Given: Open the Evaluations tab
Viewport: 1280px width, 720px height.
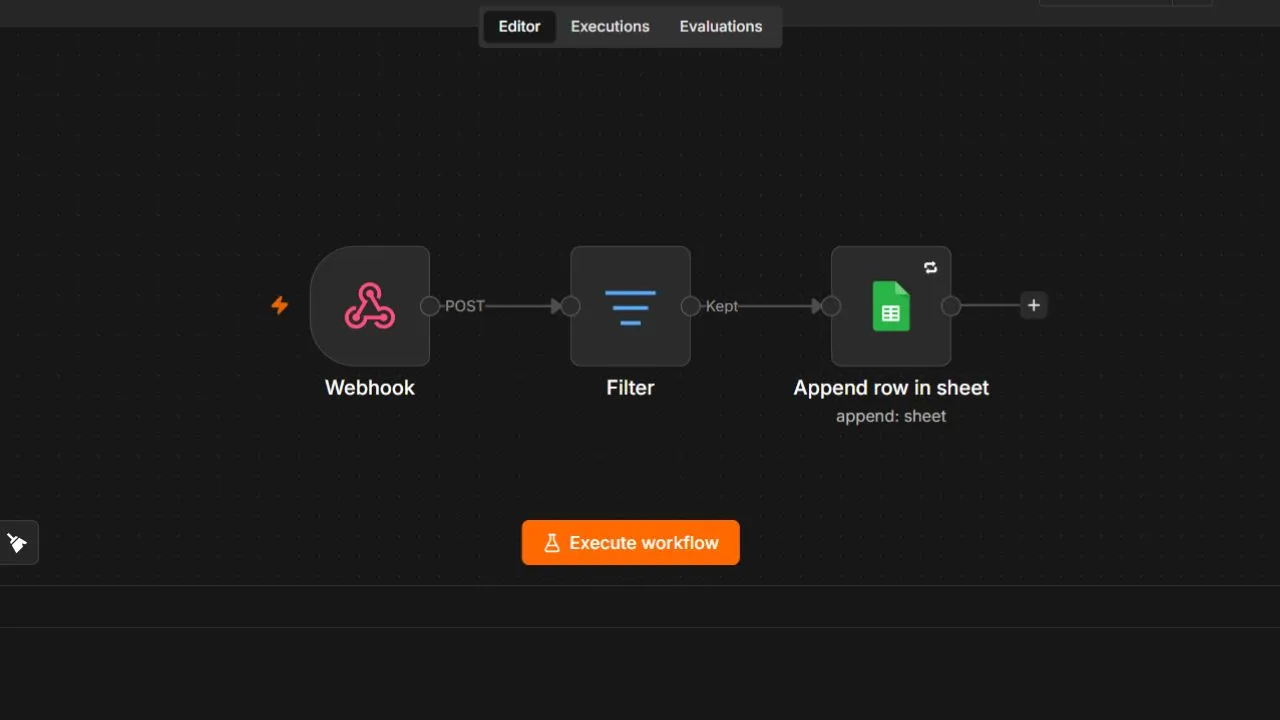Looking at the screenshot, I should [x=721, y=27].
